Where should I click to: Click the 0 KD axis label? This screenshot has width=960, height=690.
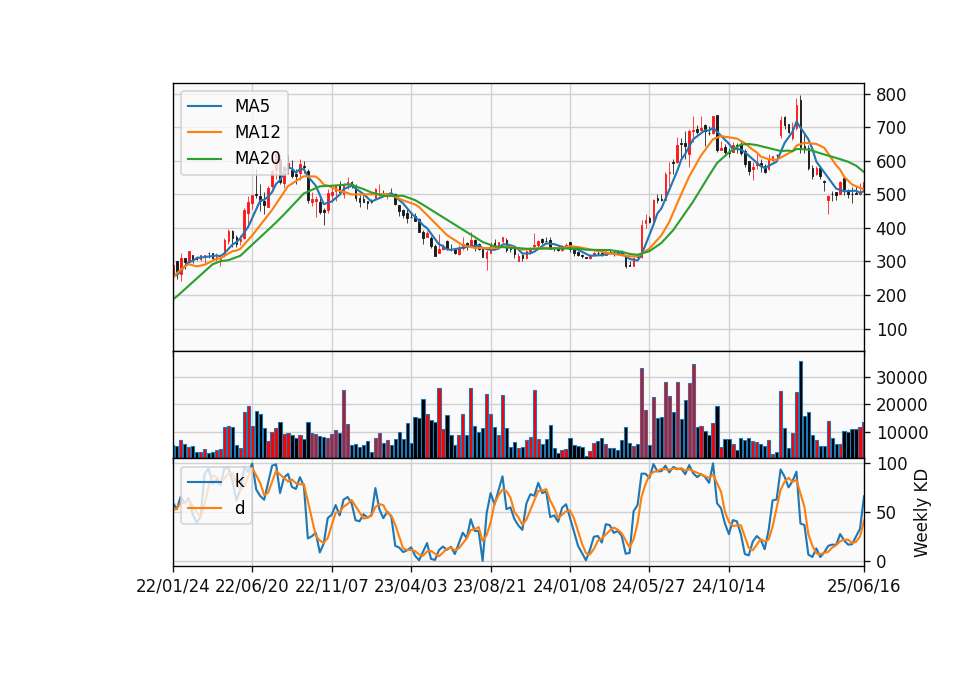tap(881, 561)
